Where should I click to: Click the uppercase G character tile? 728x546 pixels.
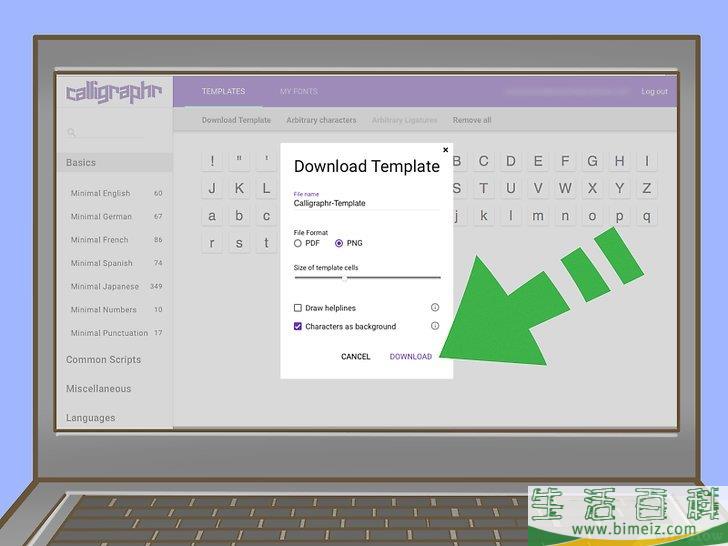coord(592,161)
